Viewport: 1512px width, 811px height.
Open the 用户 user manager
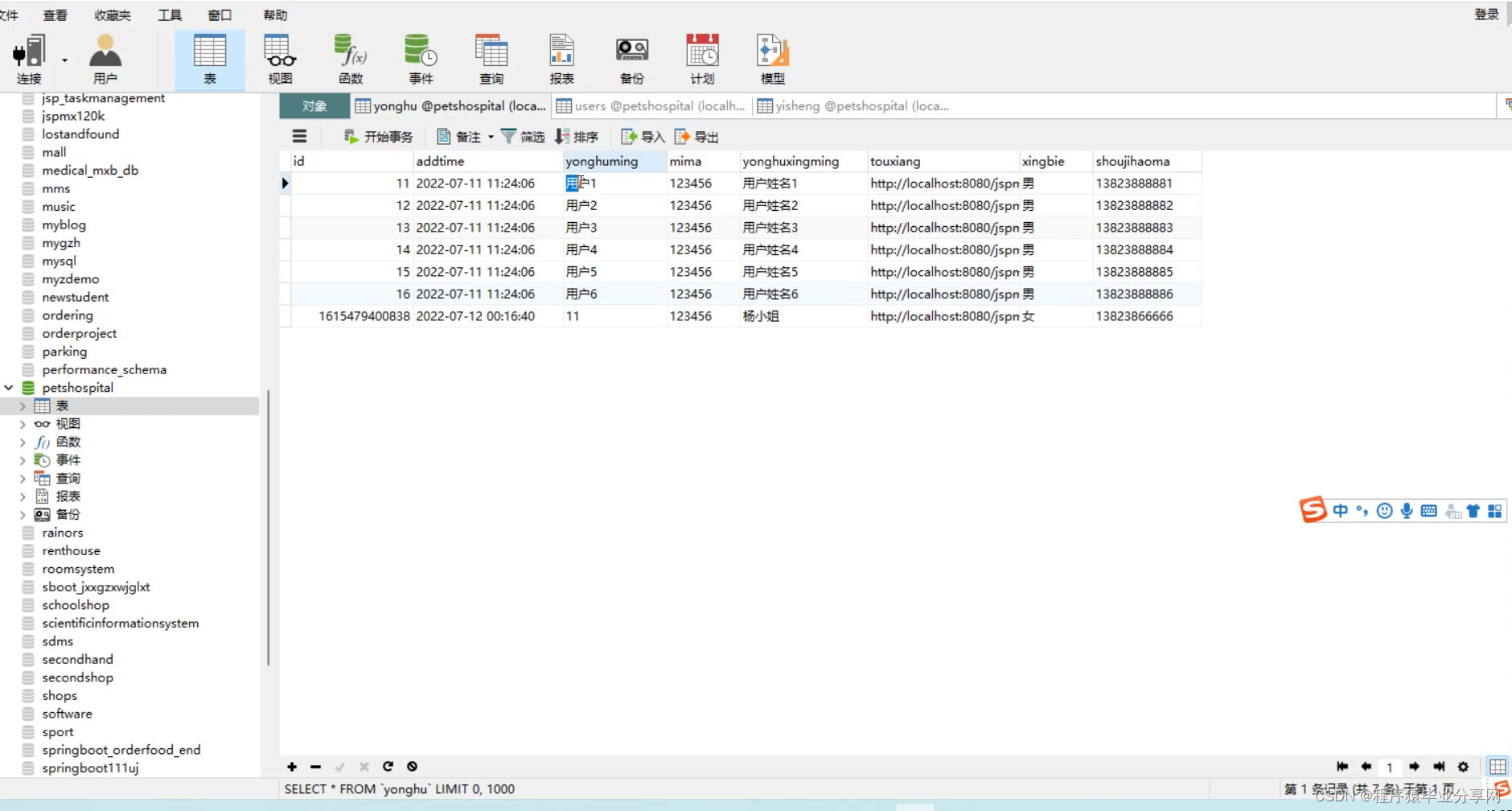click(105, 59)
